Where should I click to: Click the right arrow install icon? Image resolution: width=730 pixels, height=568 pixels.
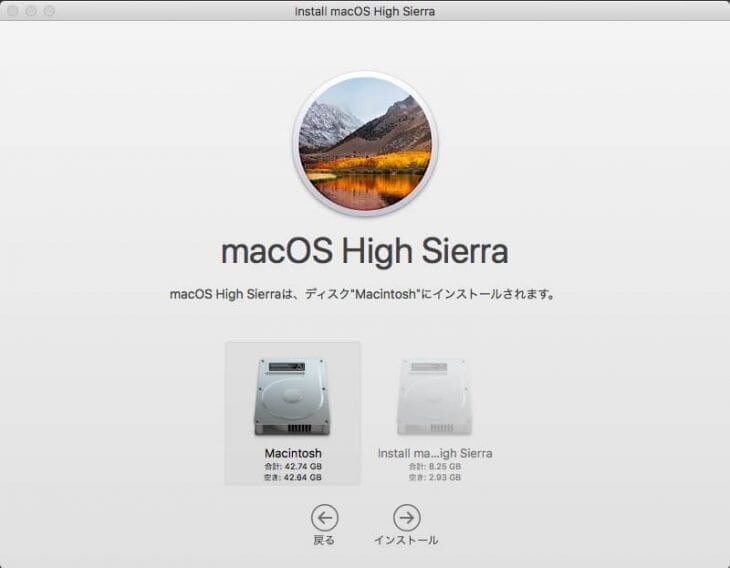click(406, 517)
